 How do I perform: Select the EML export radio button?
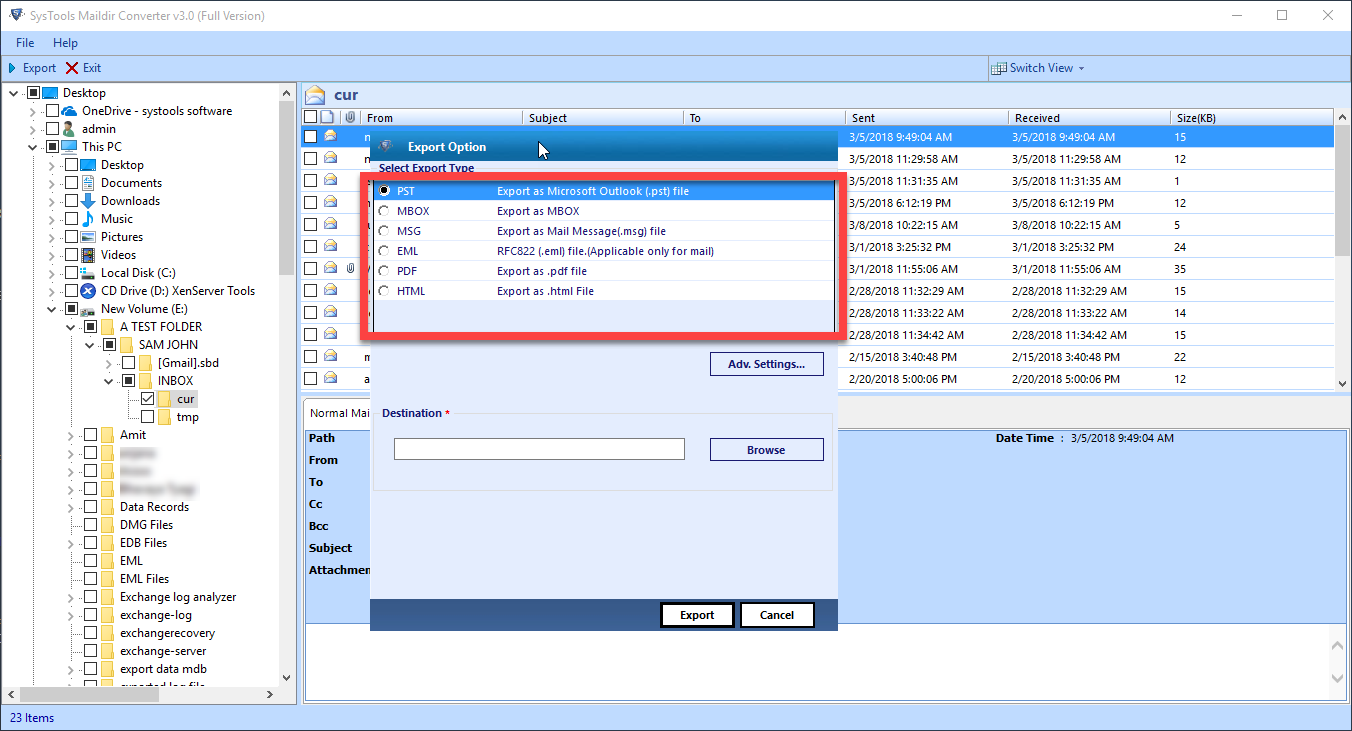384,251
